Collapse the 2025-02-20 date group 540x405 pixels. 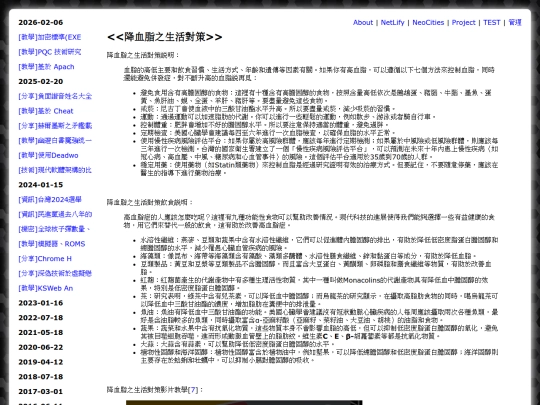pyautogui.click(x=41, y=82)
